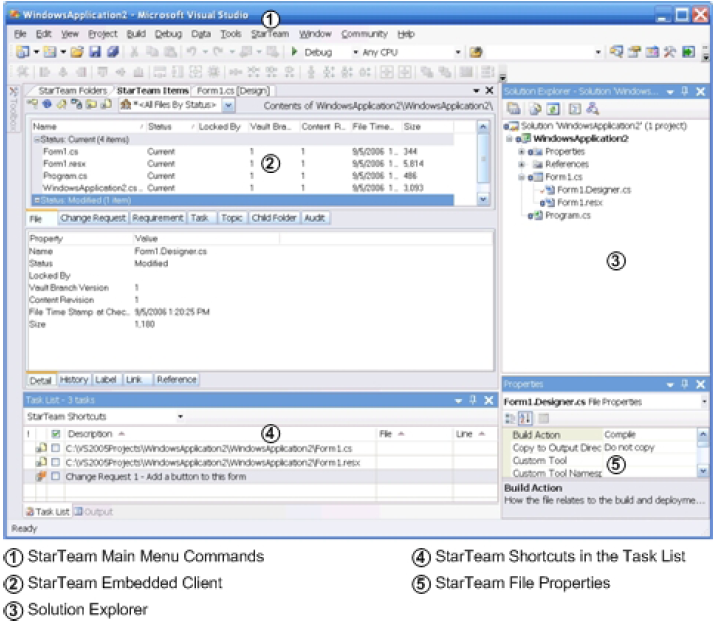Open Toolbox from the wrench-hammer toolbar icon

point(669,52)
